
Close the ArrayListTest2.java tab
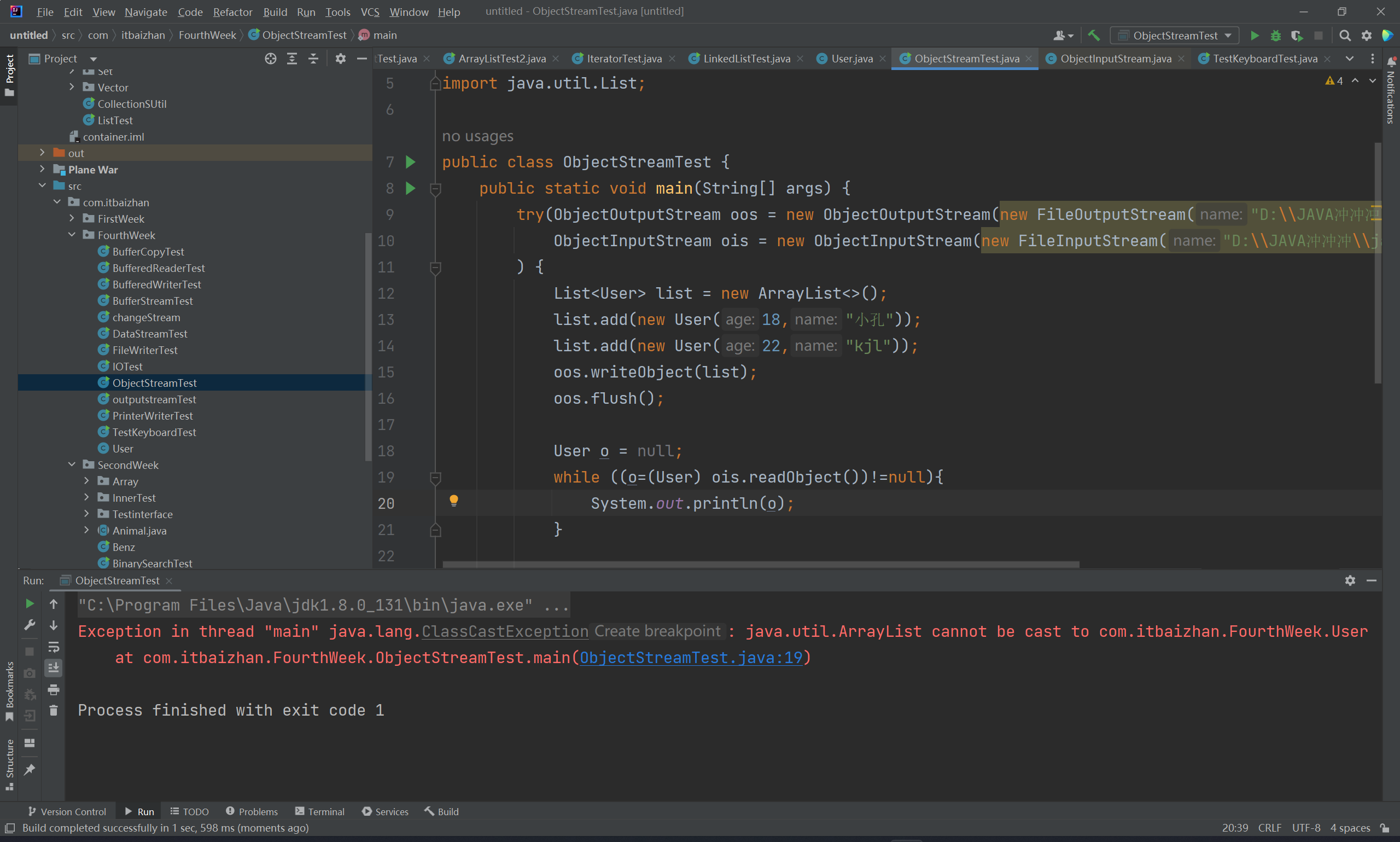pyautogui.click(x=556, y=59)
